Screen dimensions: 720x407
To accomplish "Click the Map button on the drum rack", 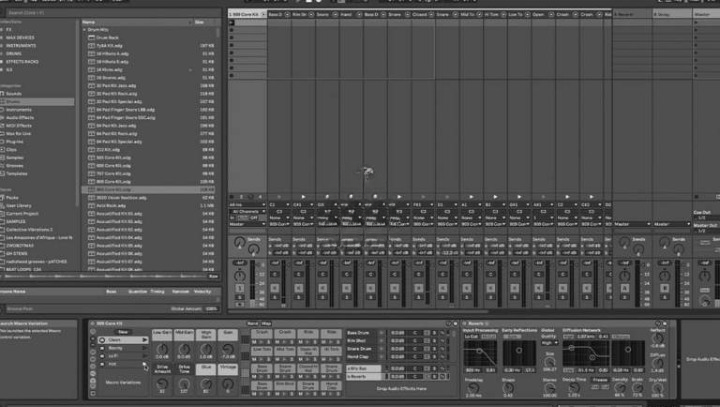I will [x=266, y=324].
